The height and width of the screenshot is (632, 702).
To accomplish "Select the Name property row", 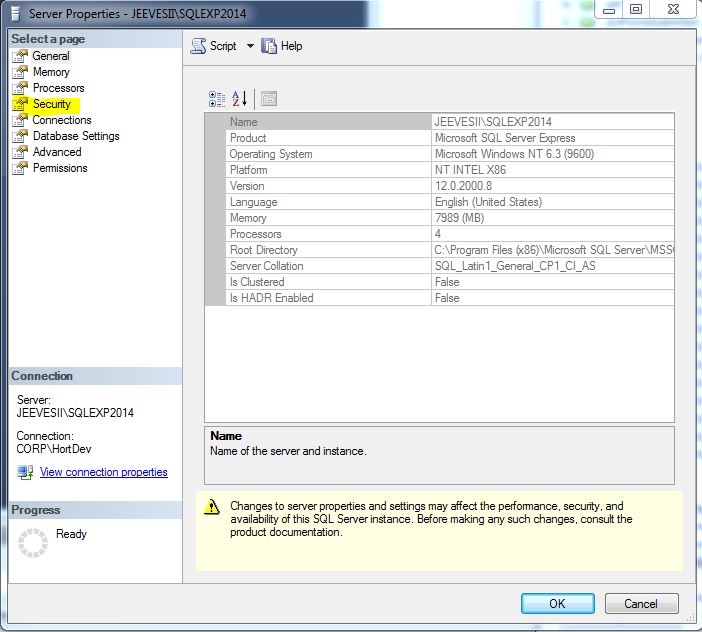I will [439, 122].
